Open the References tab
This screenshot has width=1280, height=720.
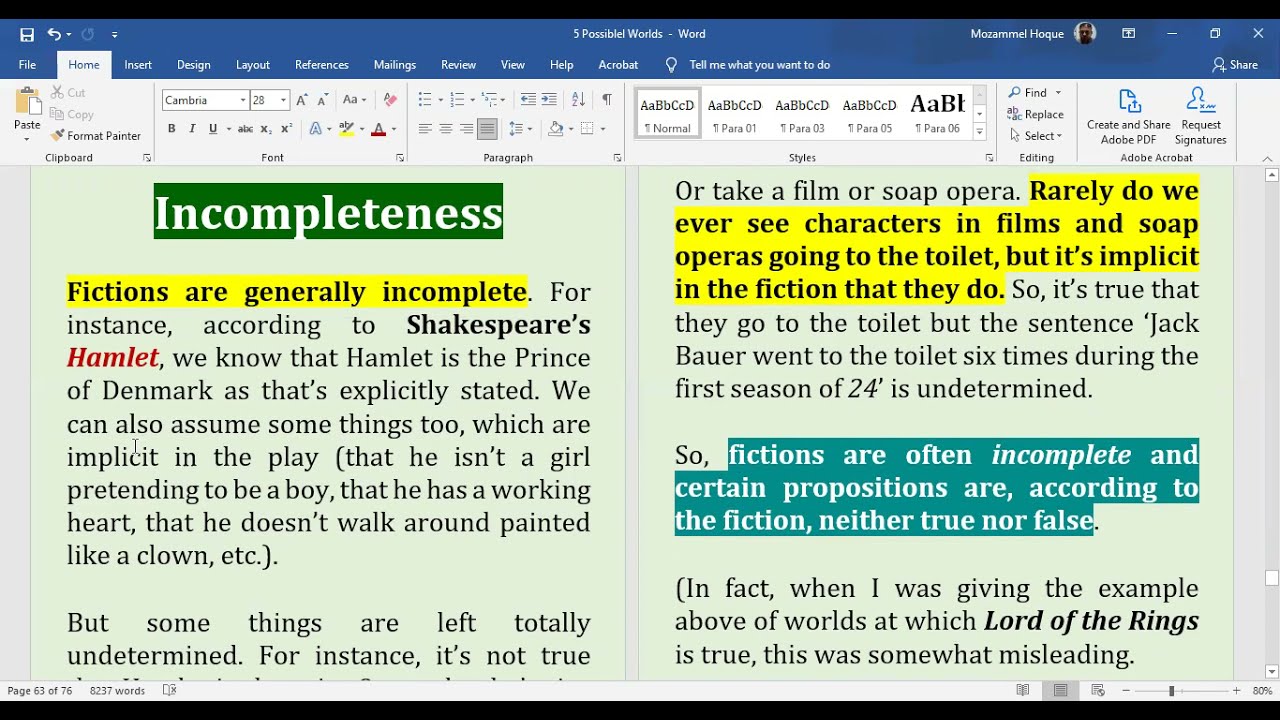(322, 64)
